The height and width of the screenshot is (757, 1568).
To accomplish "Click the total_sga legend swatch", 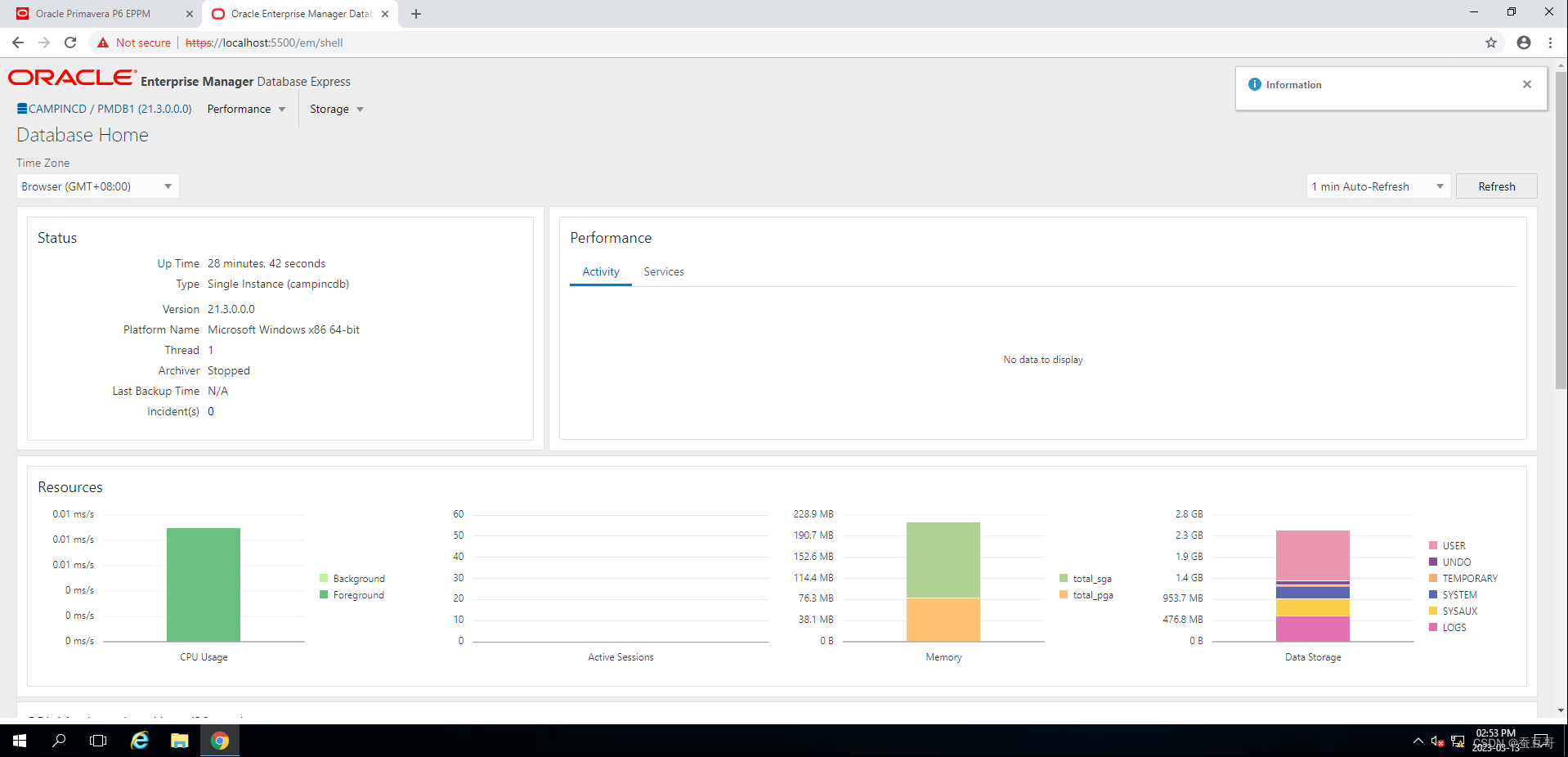I will pyautogui.click(x=1064, y=578).
